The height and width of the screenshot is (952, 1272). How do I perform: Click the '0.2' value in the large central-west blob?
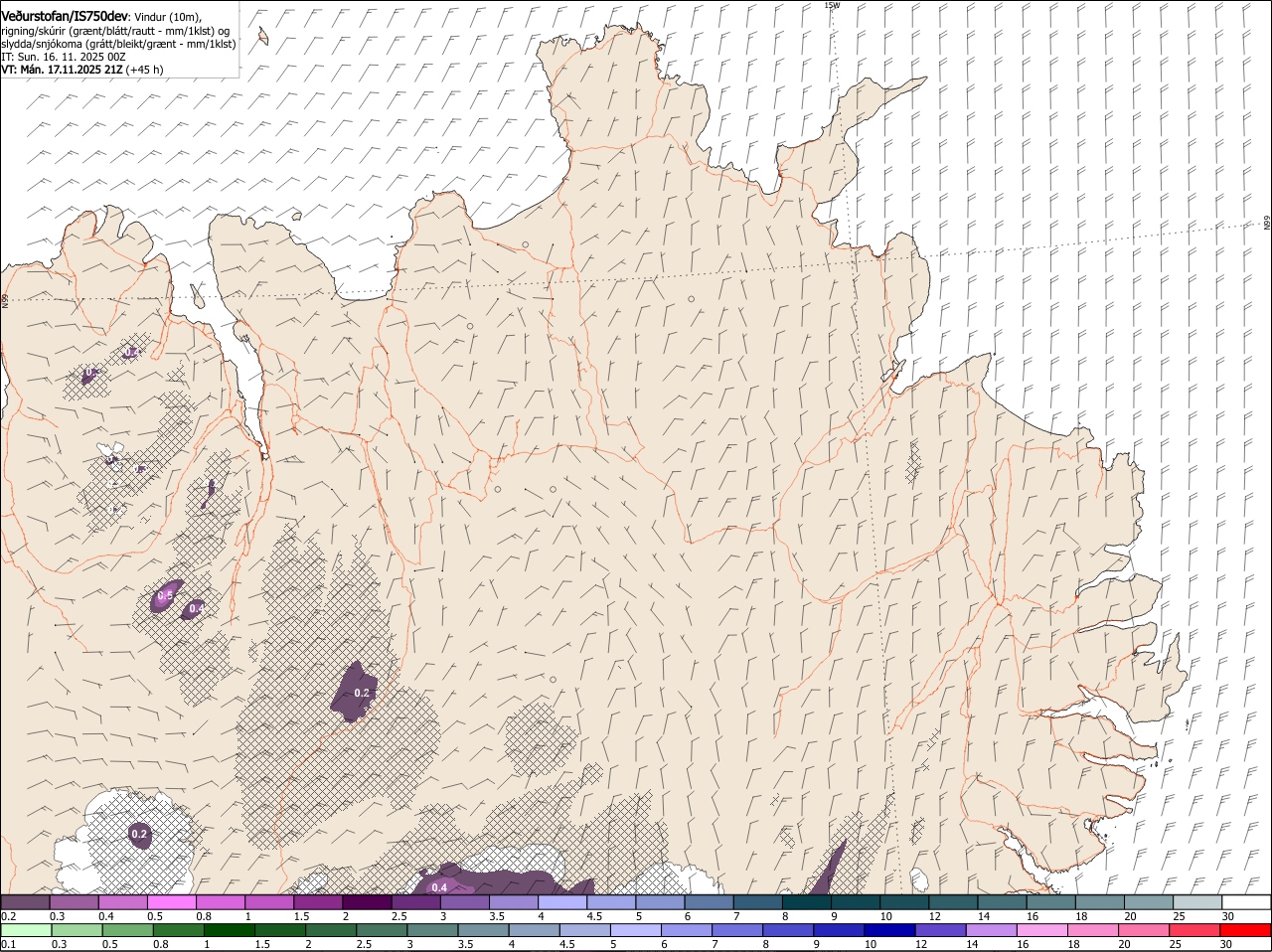(362, 694)
